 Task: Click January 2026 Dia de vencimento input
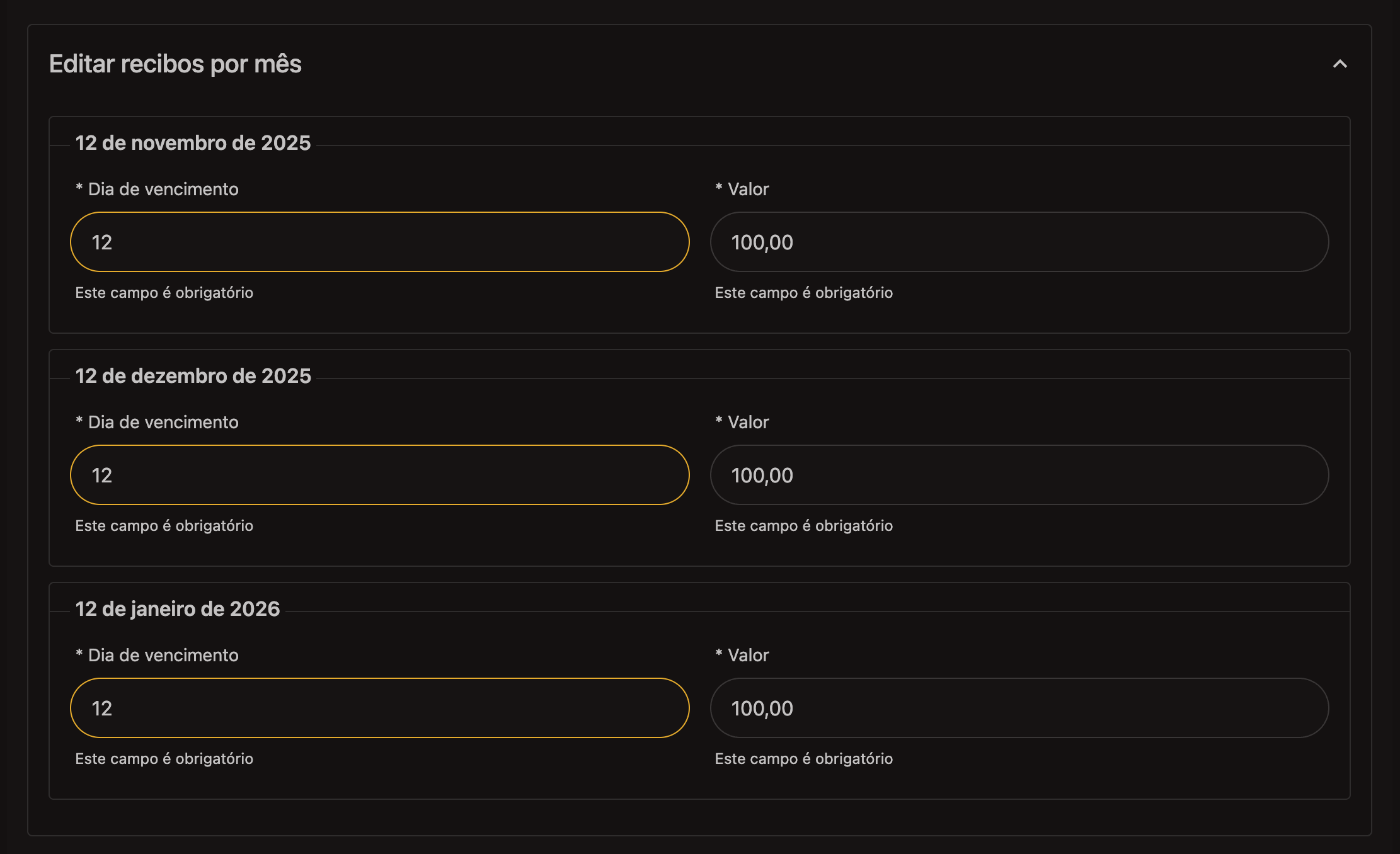(379, 708)
